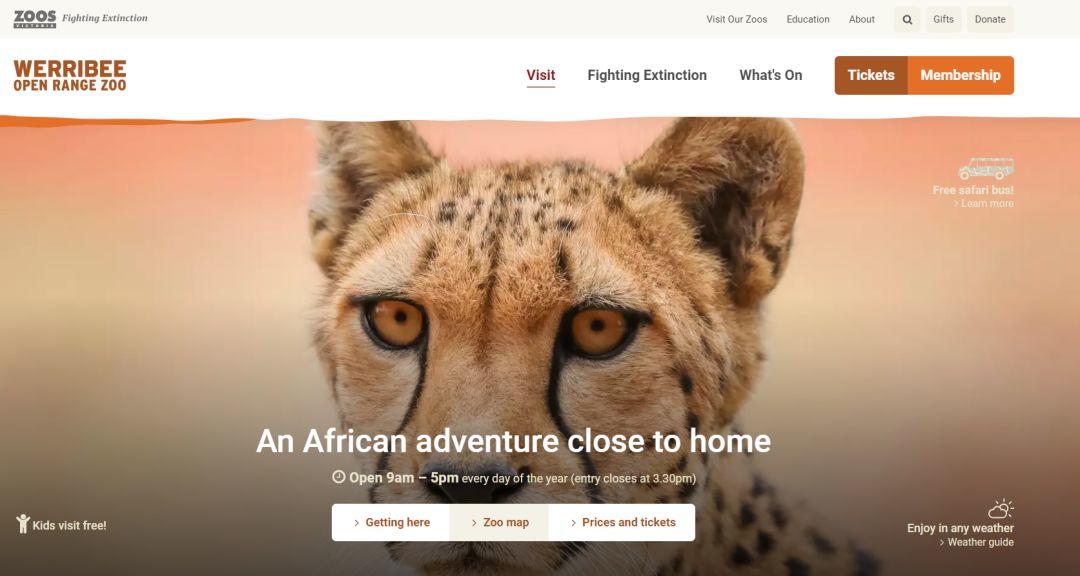This screenshot has width=1080, height=576.
Task: Click the cloud and sun weather icon
Action: click(x=1001, y=509)
